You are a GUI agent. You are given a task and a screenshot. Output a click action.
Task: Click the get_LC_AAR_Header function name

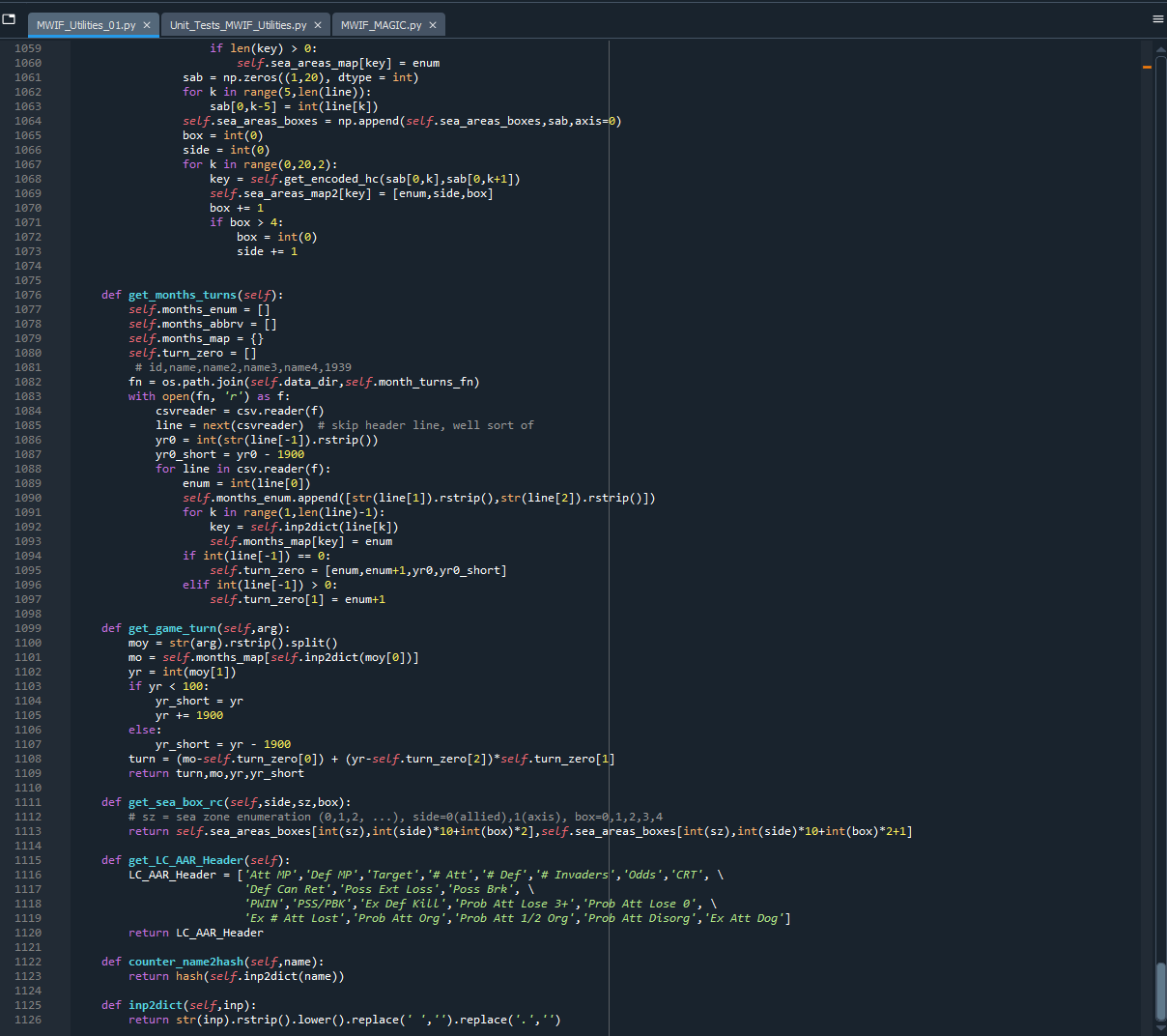click(x=185, y=860)
